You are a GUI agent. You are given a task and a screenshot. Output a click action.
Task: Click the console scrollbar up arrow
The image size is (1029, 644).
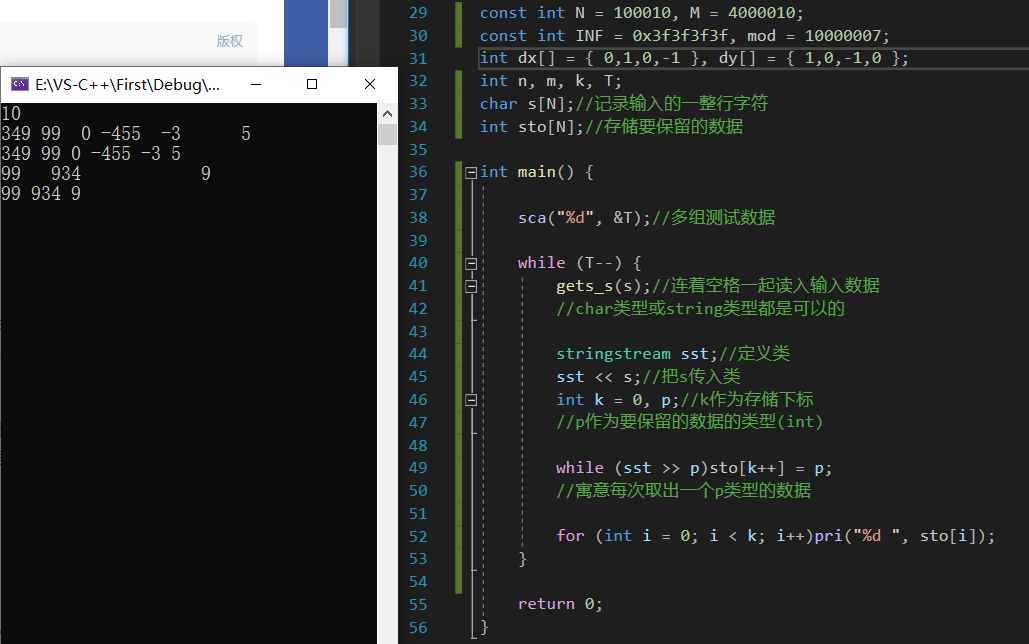click(387, 114)
